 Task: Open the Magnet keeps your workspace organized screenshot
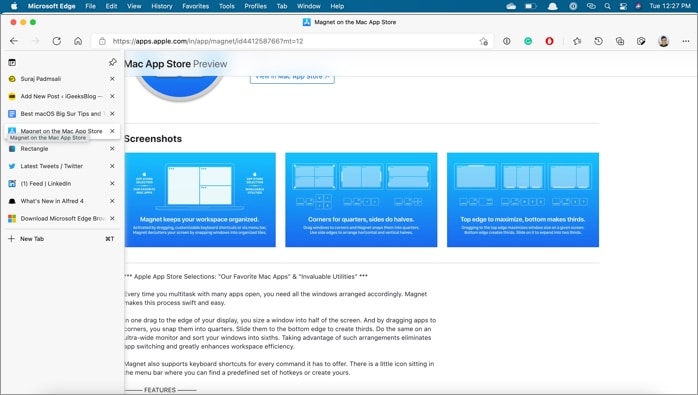(x=200, y=200)
